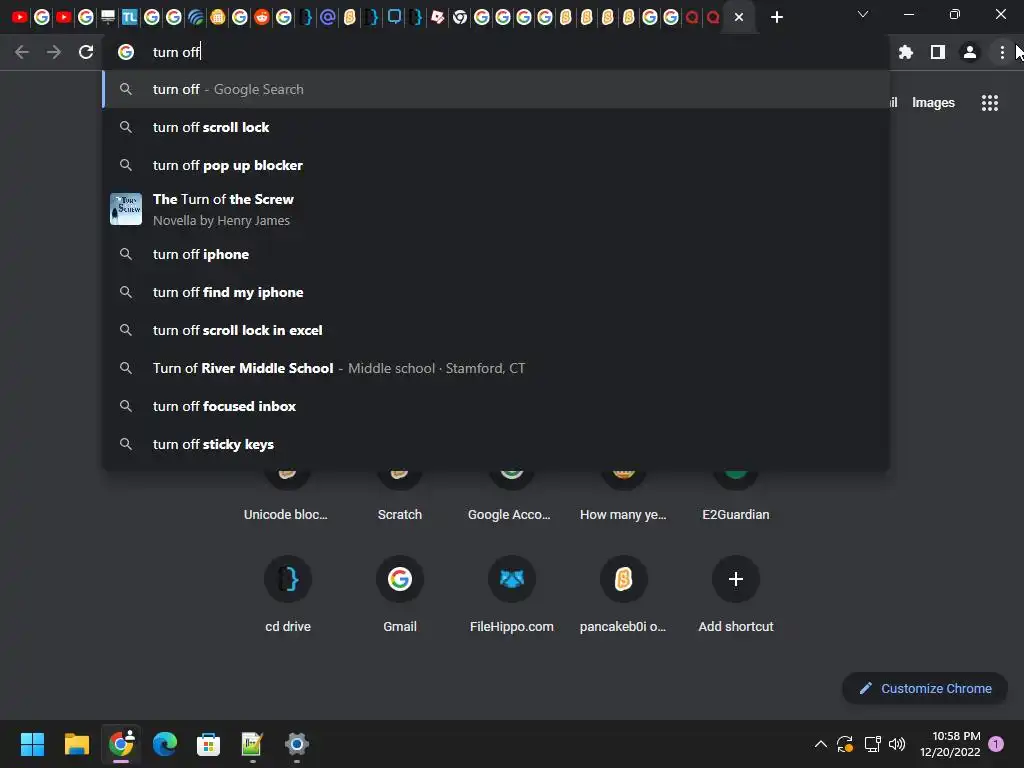
Task: Reload the current page
Action: coord(86,52)
